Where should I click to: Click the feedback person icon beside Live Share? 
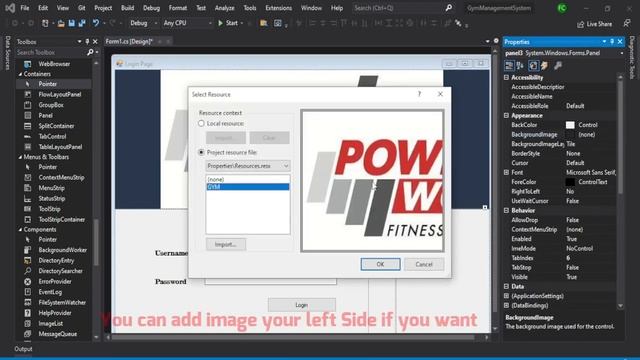pyautogui.click(x=627, y=24)
